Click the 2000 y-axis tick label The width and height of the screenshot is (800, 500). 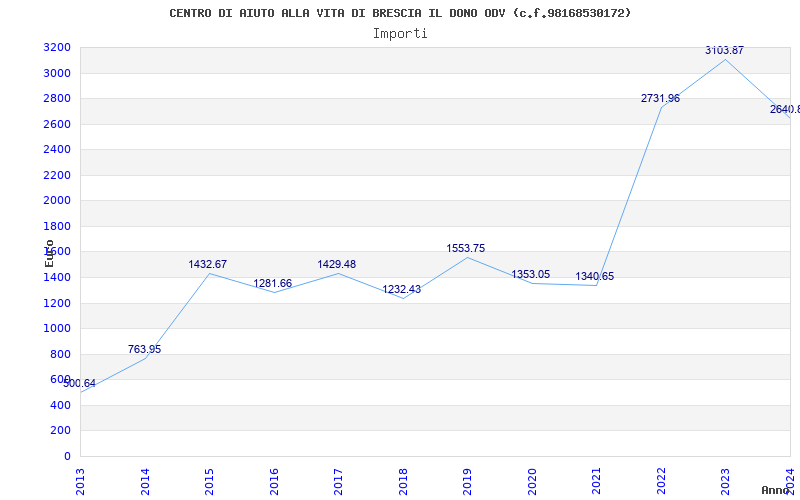pyautogui.click(x=57, y=201)
